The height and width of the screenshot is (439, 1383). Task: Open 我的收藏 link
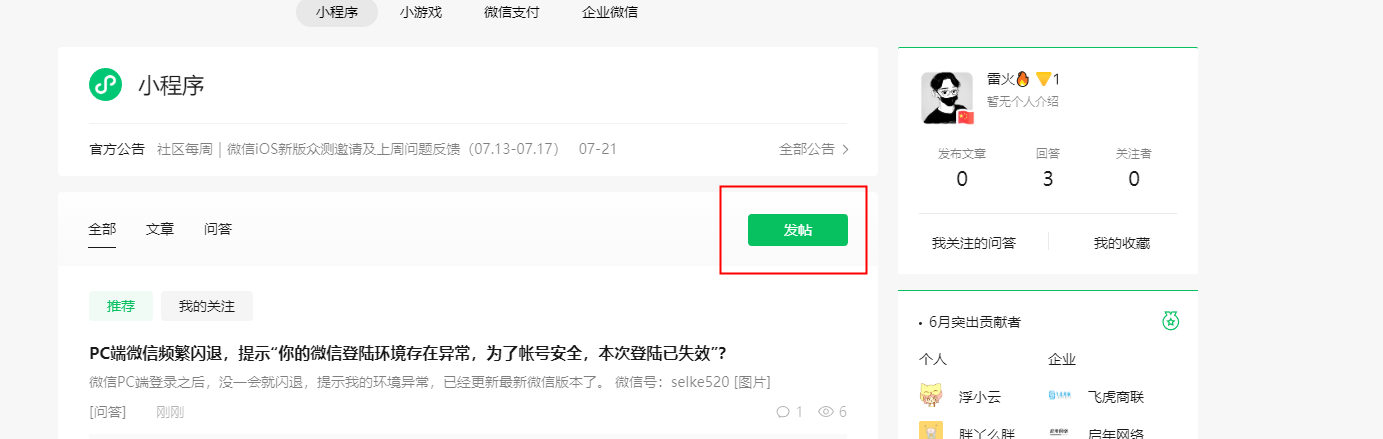[1122, 243]
